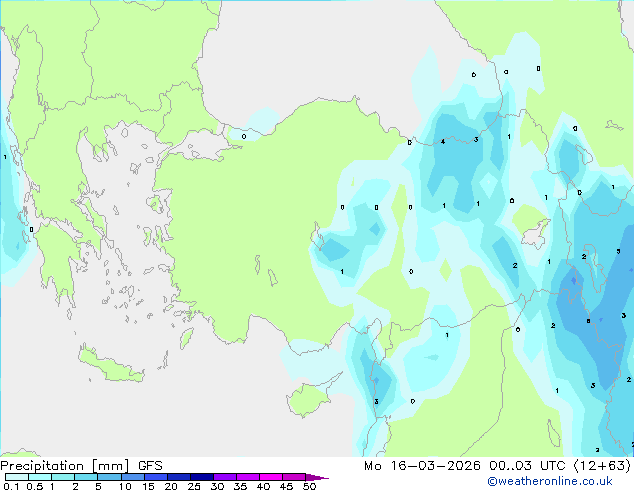Pick legend swatch between 35 and 40
Image resolution: width=634 pixels, height=490 pixels.
pos(247,477)
